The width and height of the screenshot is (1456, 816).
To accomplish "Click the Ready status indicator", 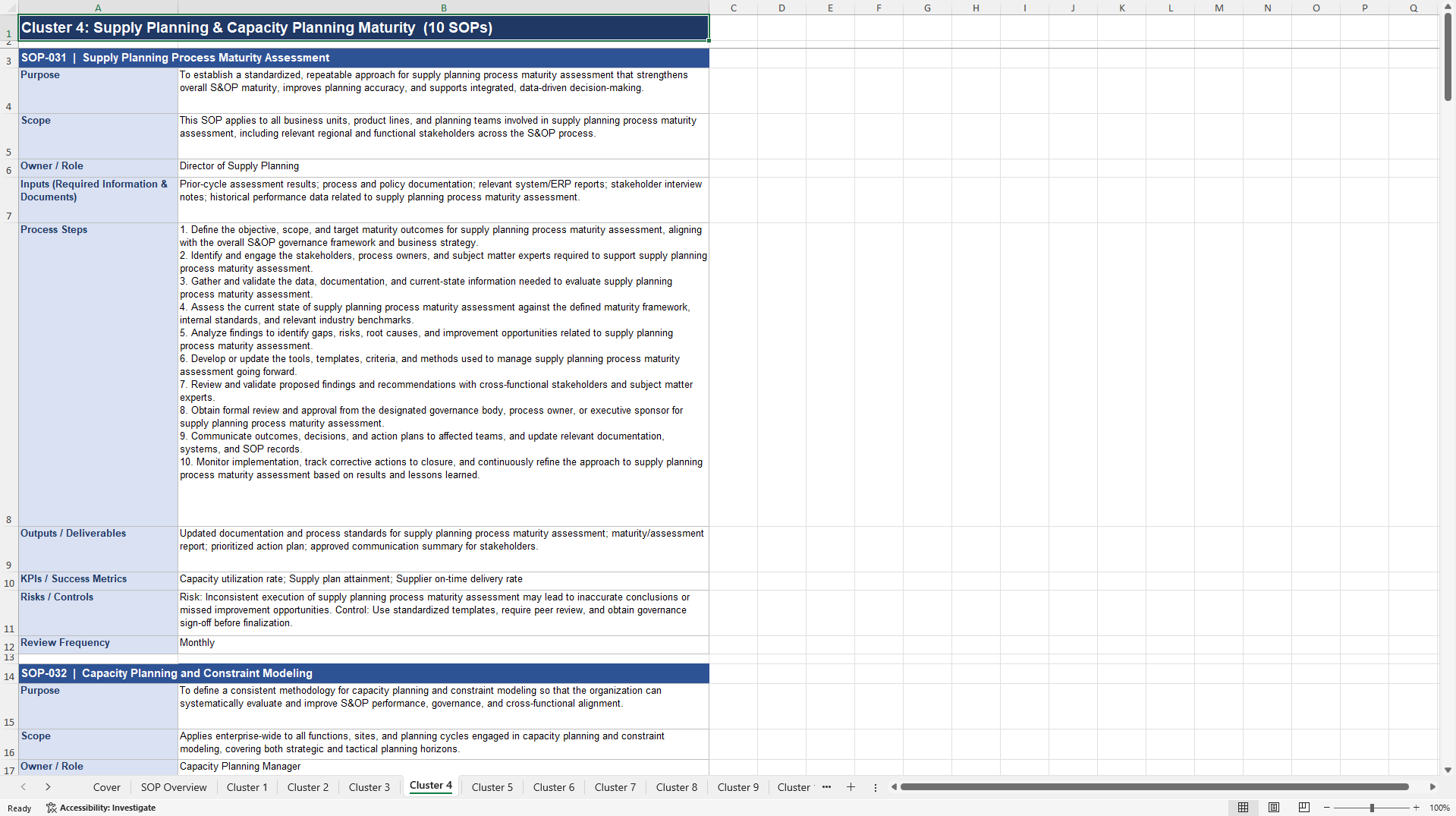I will click(20, 808).
